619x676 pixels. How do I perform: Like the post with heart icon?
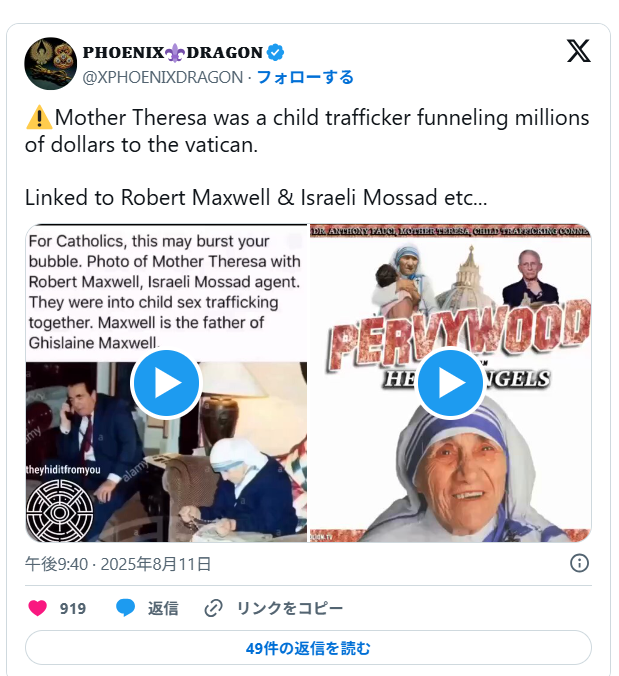[x=38, y=608]
